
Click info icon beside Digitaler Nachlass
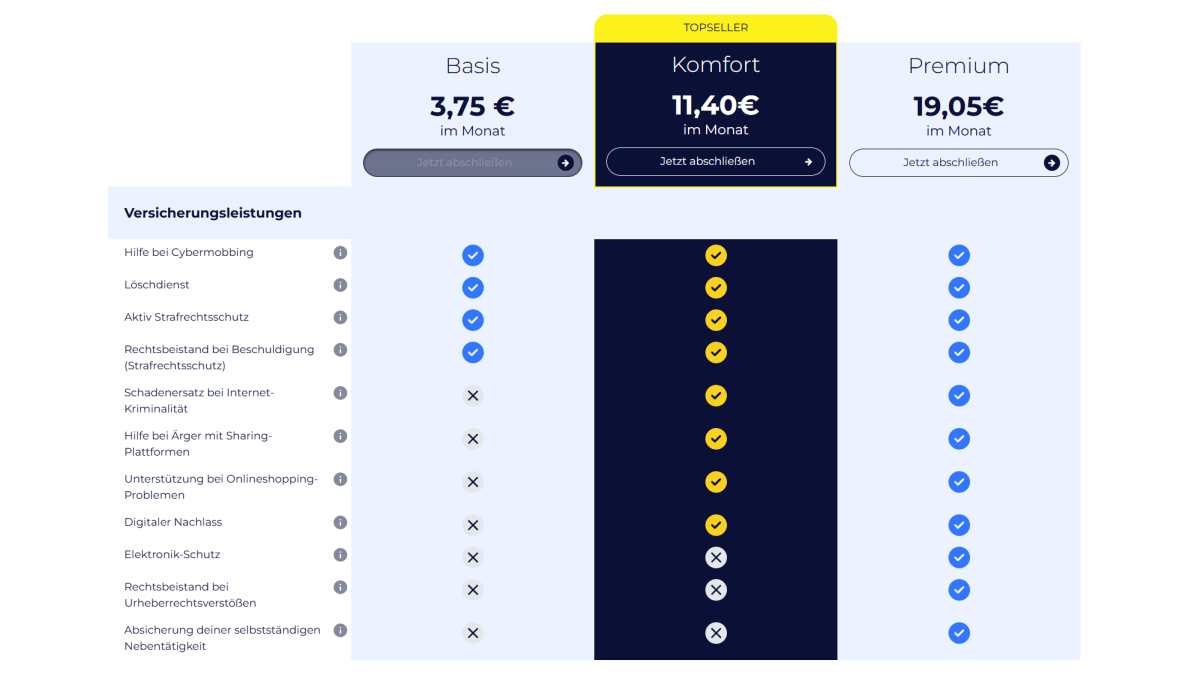point(340,522)
